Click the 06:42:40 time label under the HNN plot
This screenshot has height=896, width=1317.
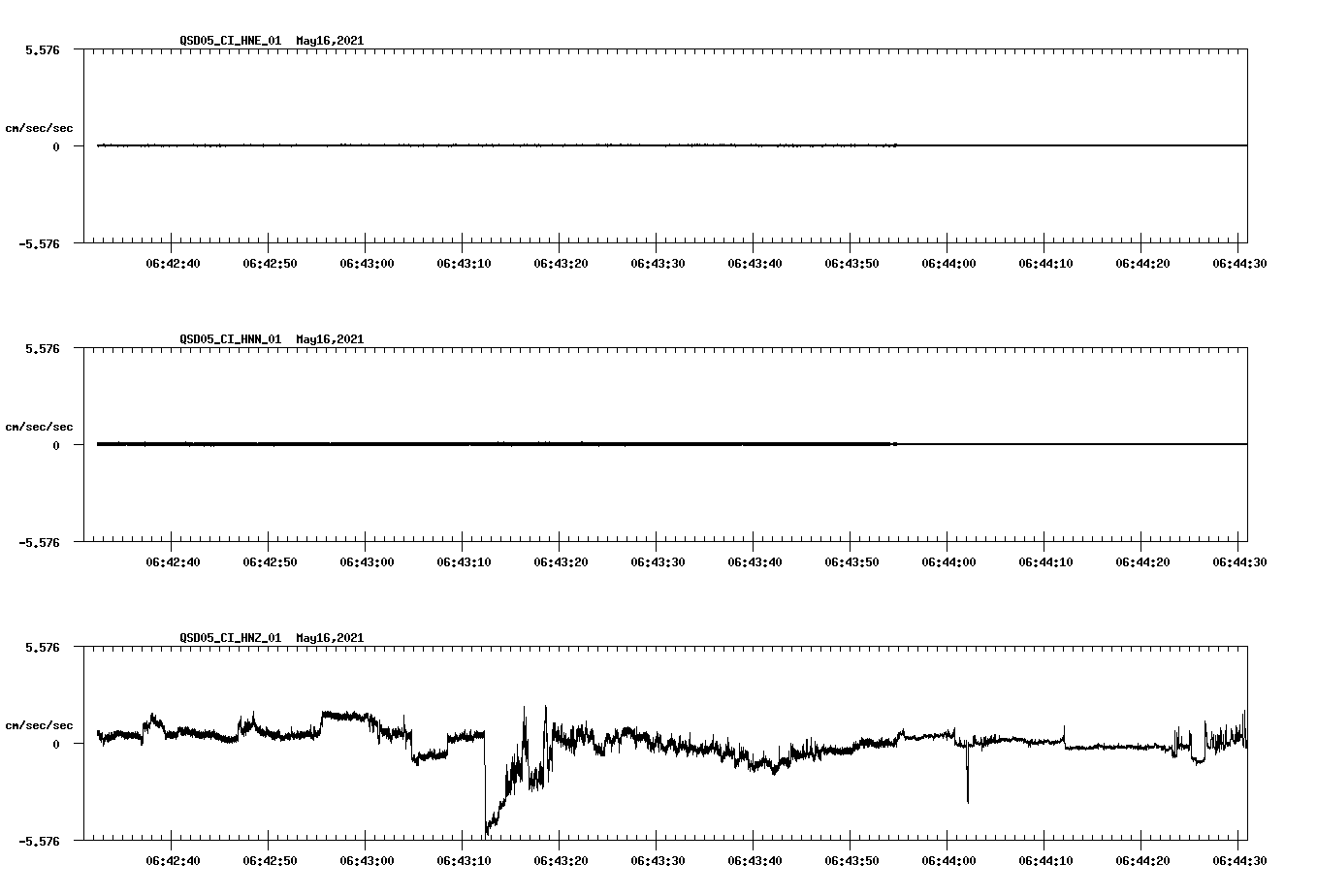(173, 561)
